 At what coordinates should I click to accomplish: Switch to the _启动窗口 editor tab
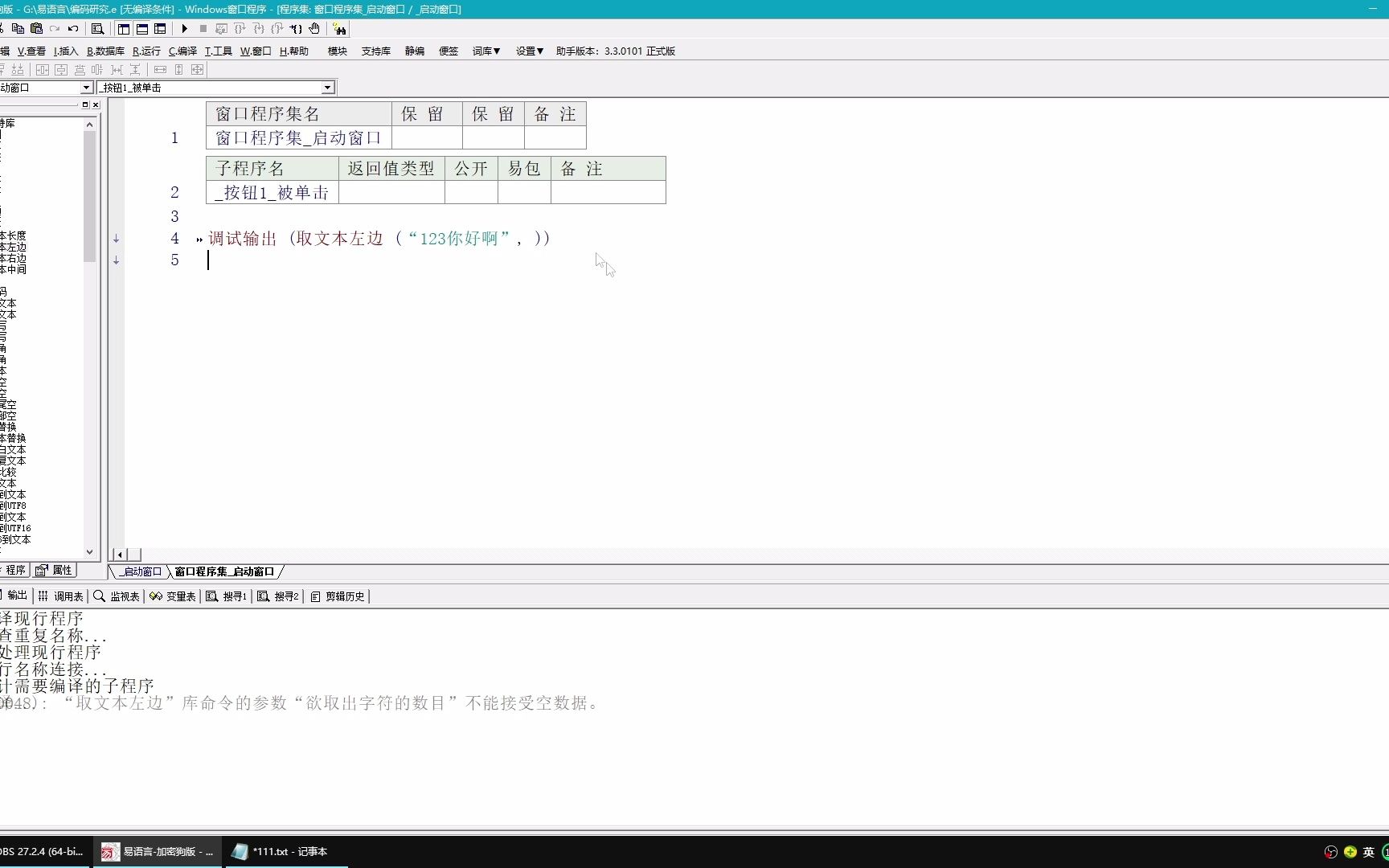141,571
